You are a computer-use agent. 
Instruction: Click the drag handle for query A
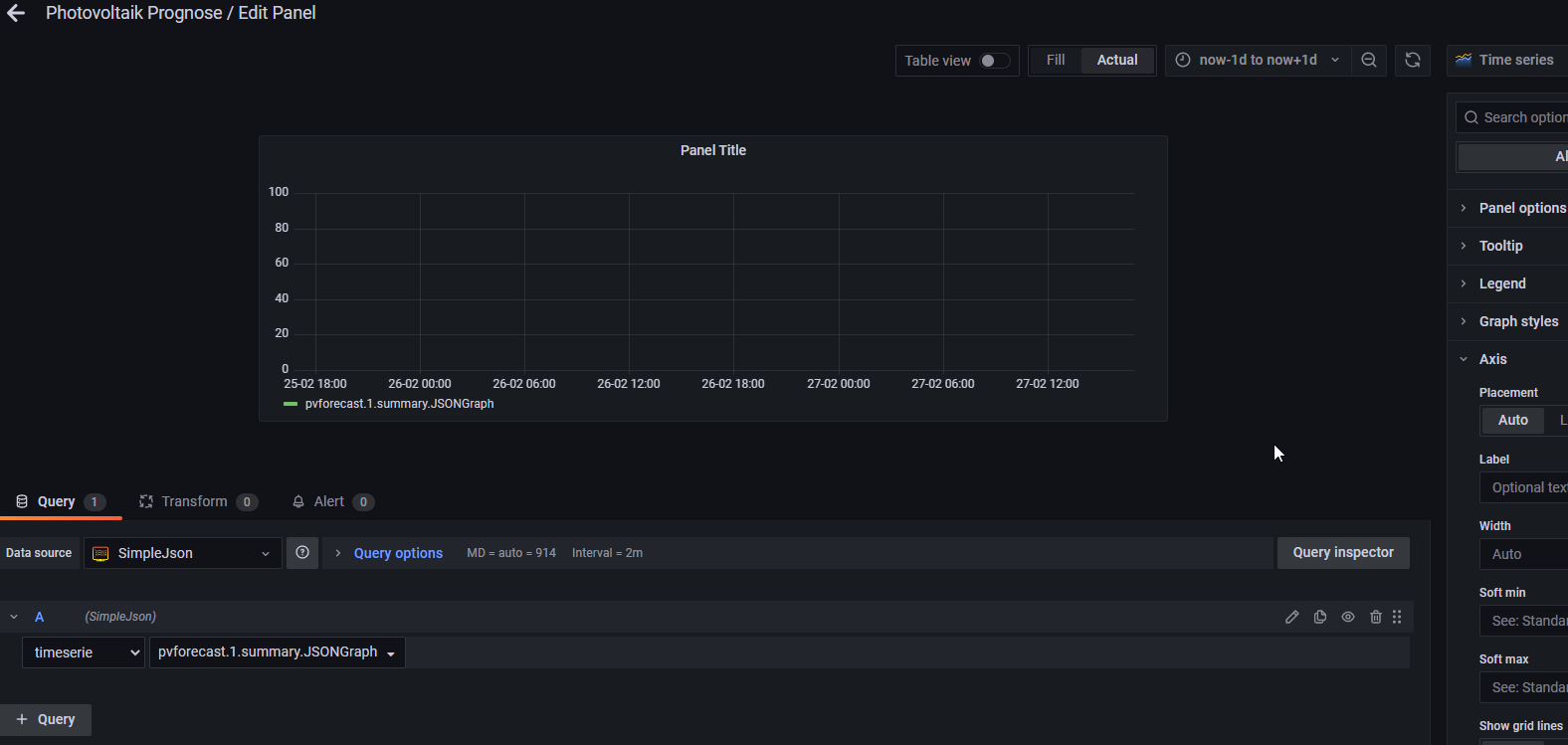[x=1397, y=617]
